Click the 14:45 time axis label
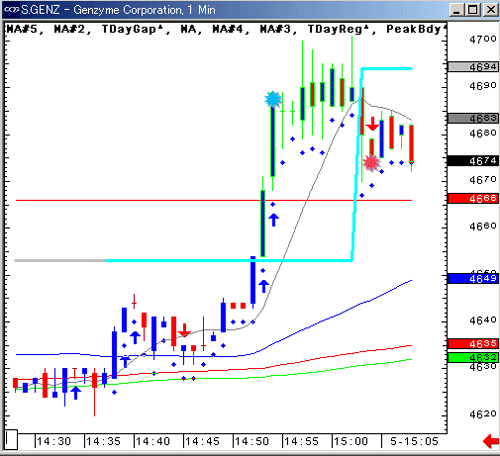Screen dimensions: 500x456 click(x=202, y=441)
